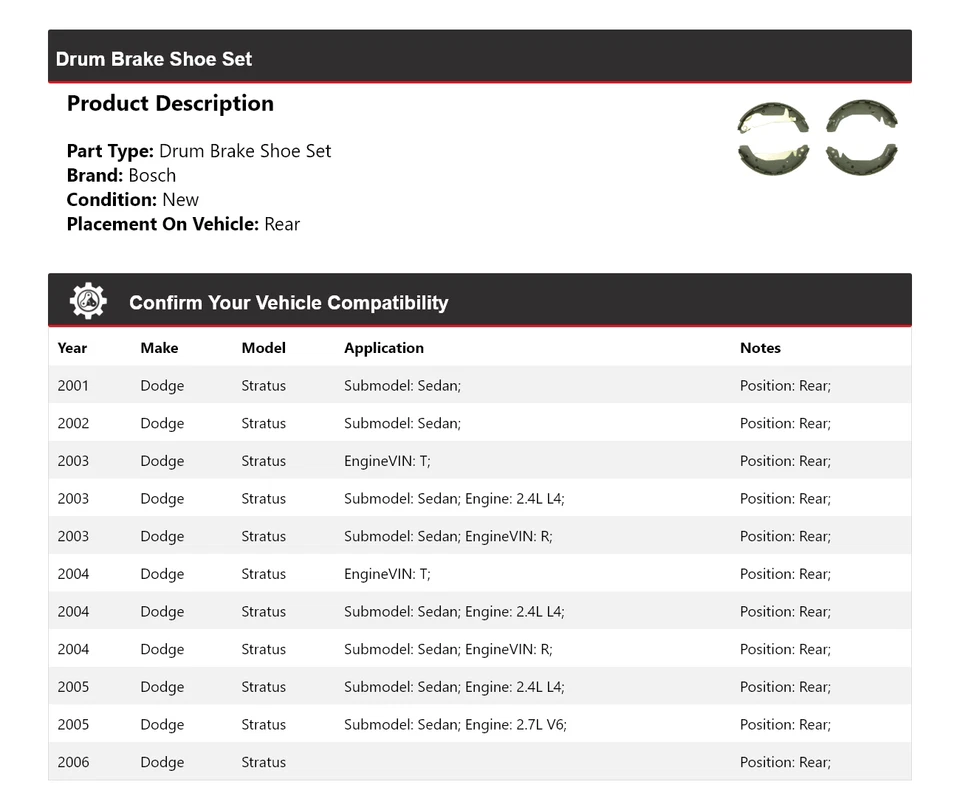960x810 pixels.
Task: Click the Notes column header
Action: [x=760, y=348]
